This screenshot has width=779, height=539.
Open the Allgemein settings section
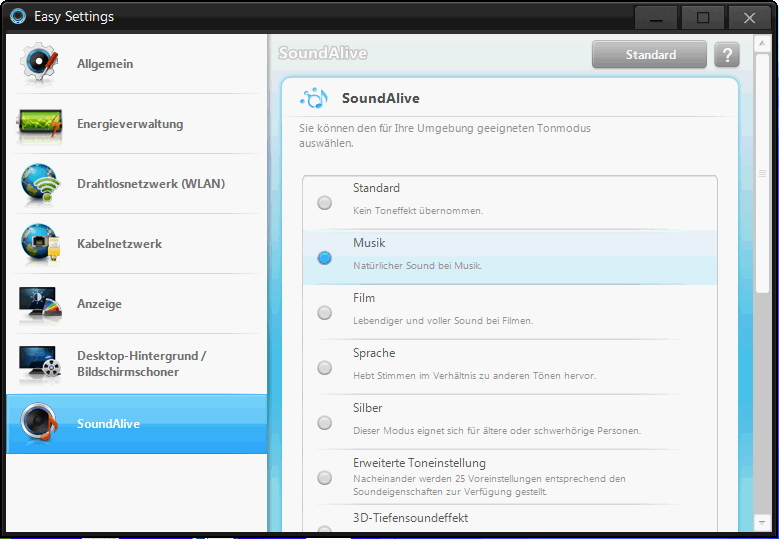(x=137, y=64)
